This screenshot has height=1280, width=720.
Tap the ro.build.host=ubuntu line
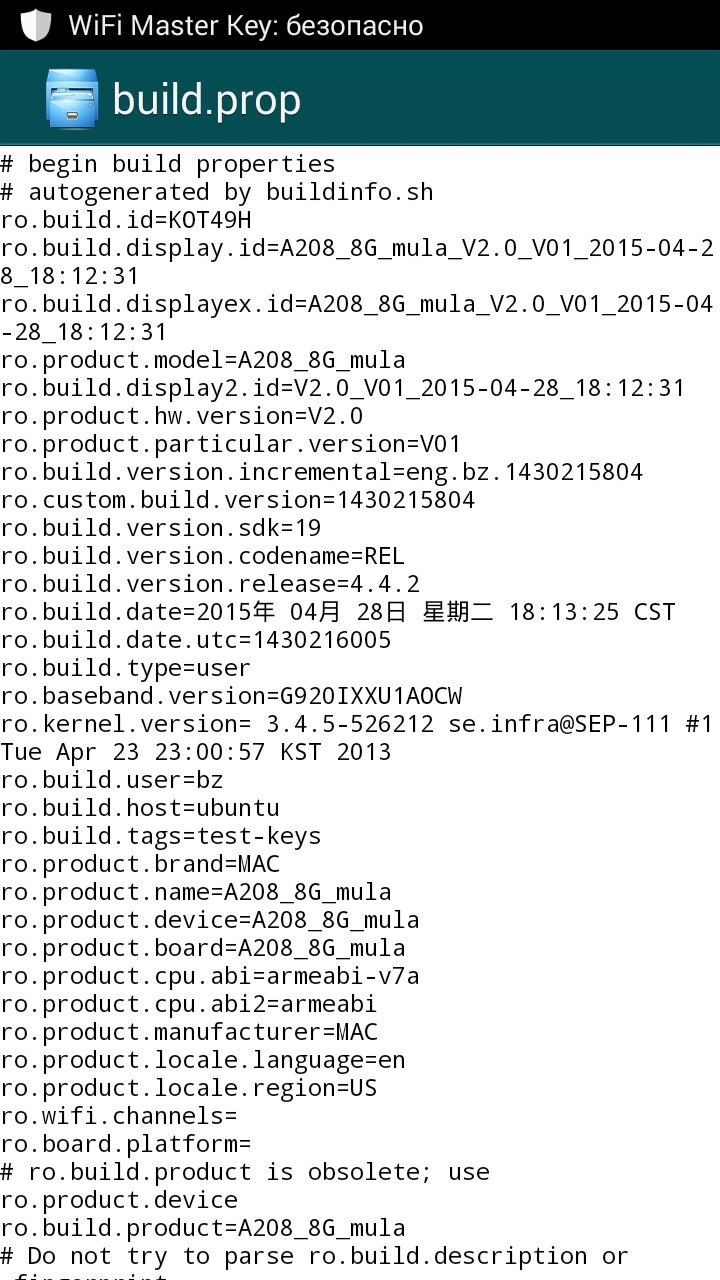click(x=140, y=807)
